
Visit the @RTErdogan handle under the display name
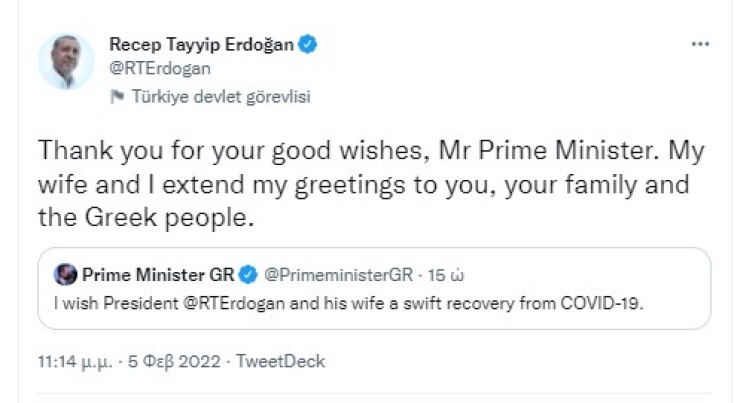(x=159, y=68)
